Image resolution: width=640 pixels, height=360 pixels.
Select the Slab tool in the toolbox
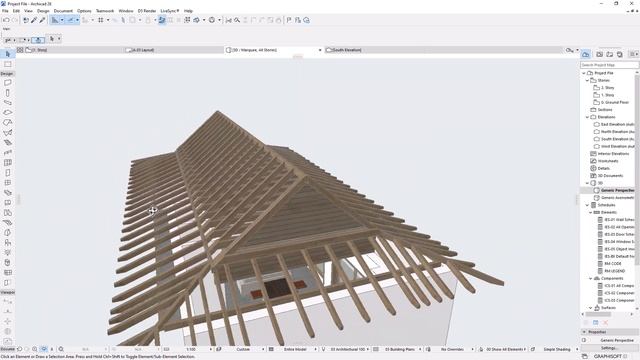click(x=7, y=113)
